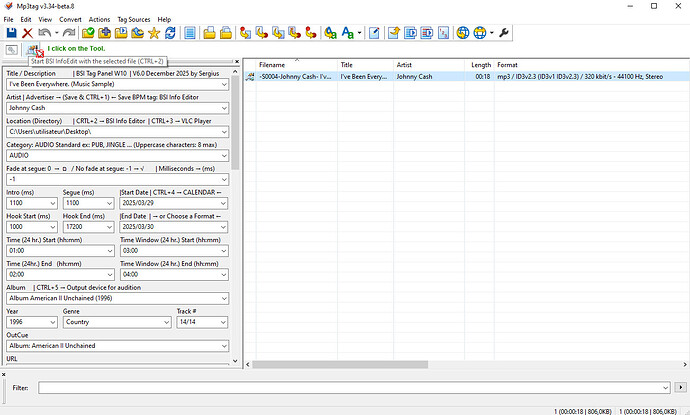
Task: Click the file list horizontal scrollbar
Action: [340, 364]
